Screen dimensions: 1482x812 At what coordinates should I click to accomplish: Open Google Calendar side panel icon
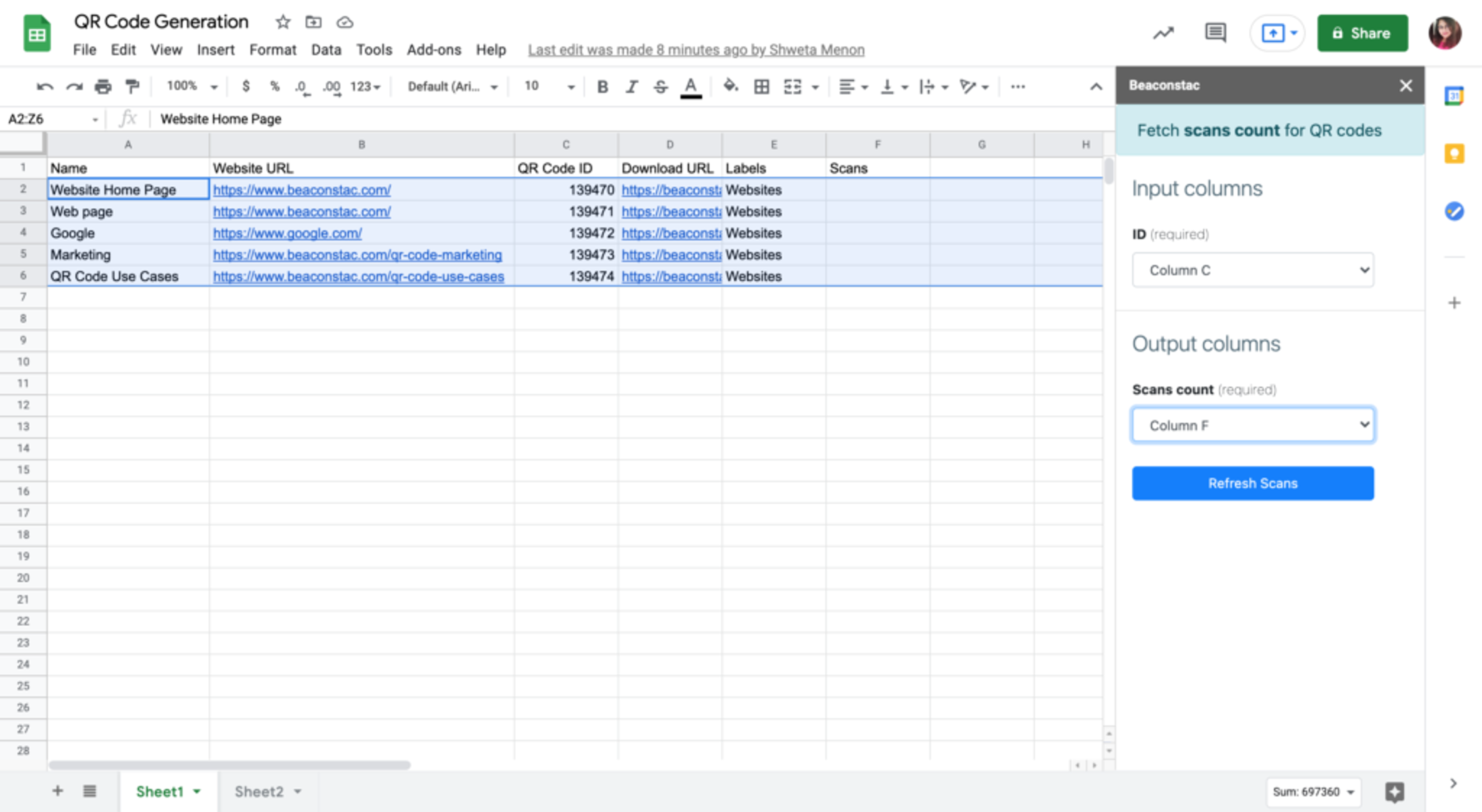(x=1454, y=96)
